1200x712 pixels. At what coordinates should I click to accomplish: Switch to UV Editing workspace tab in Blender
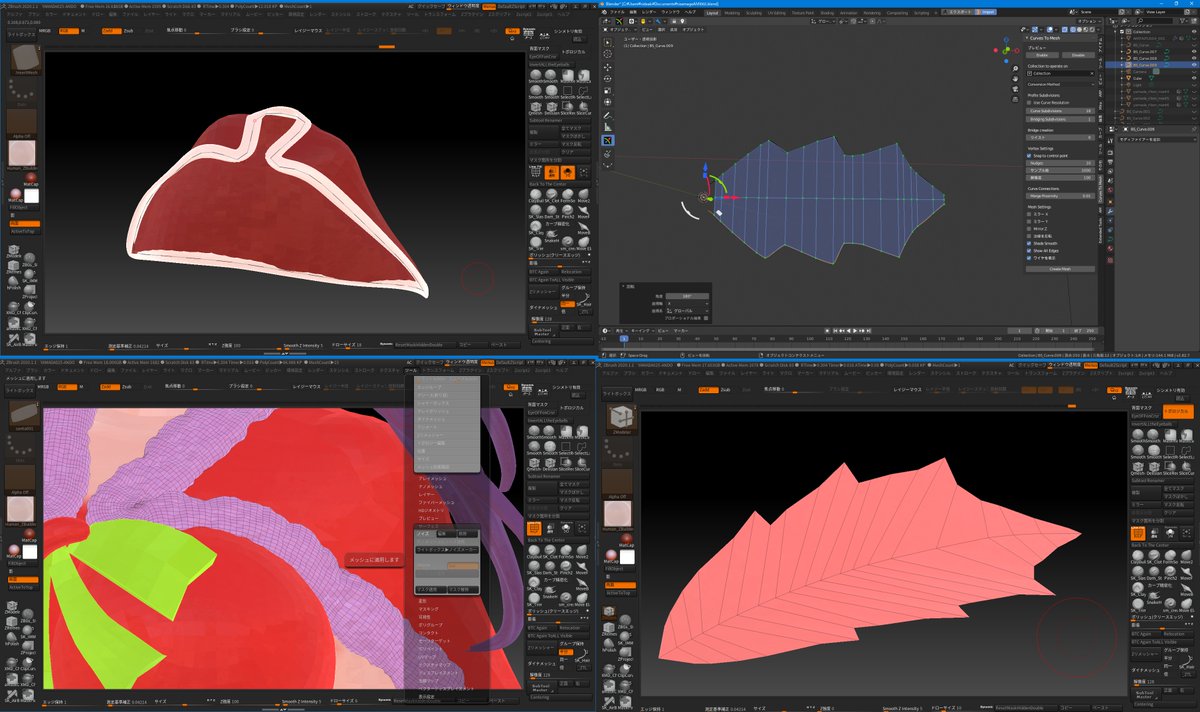776,13
